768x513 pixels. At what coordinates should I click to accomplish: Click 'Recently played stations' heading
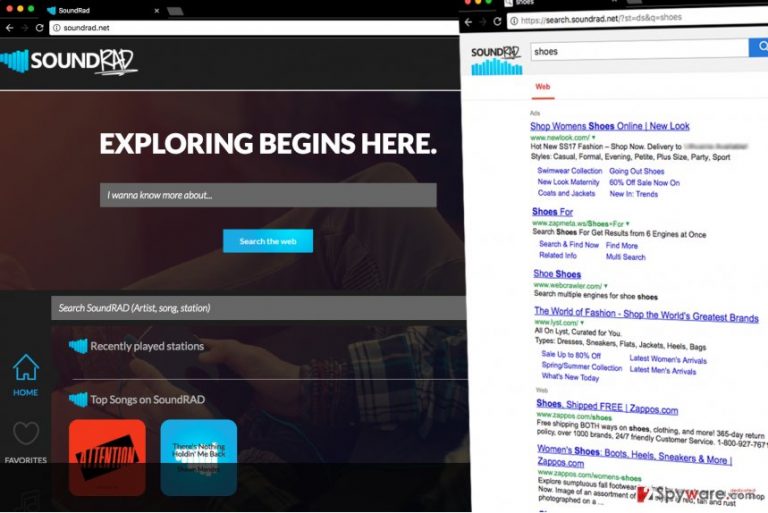147,346
